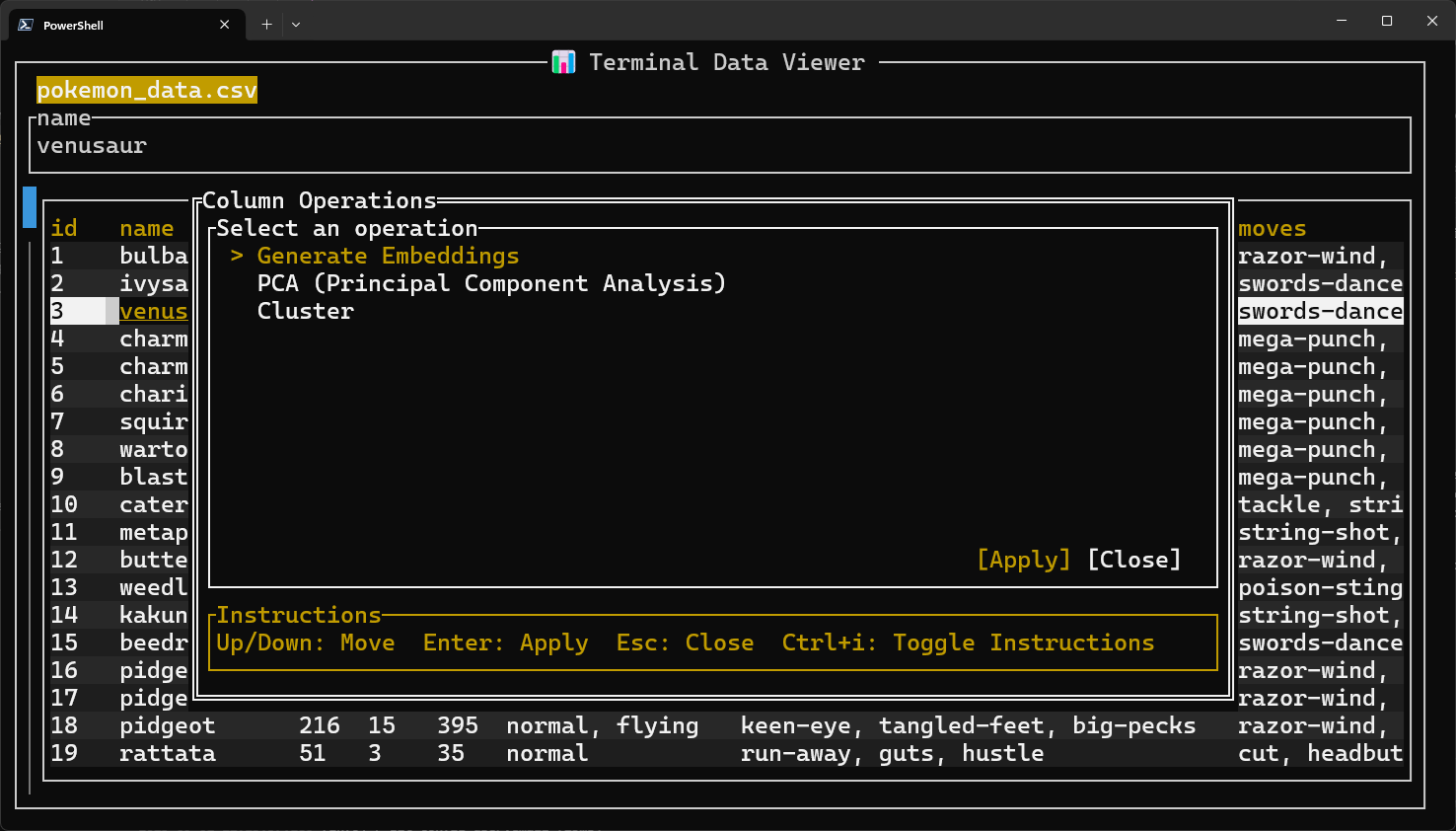Screen dimensions: 1456x831
Task: Select row 15 beedr name cell
Action: click(x=154, y=642)
